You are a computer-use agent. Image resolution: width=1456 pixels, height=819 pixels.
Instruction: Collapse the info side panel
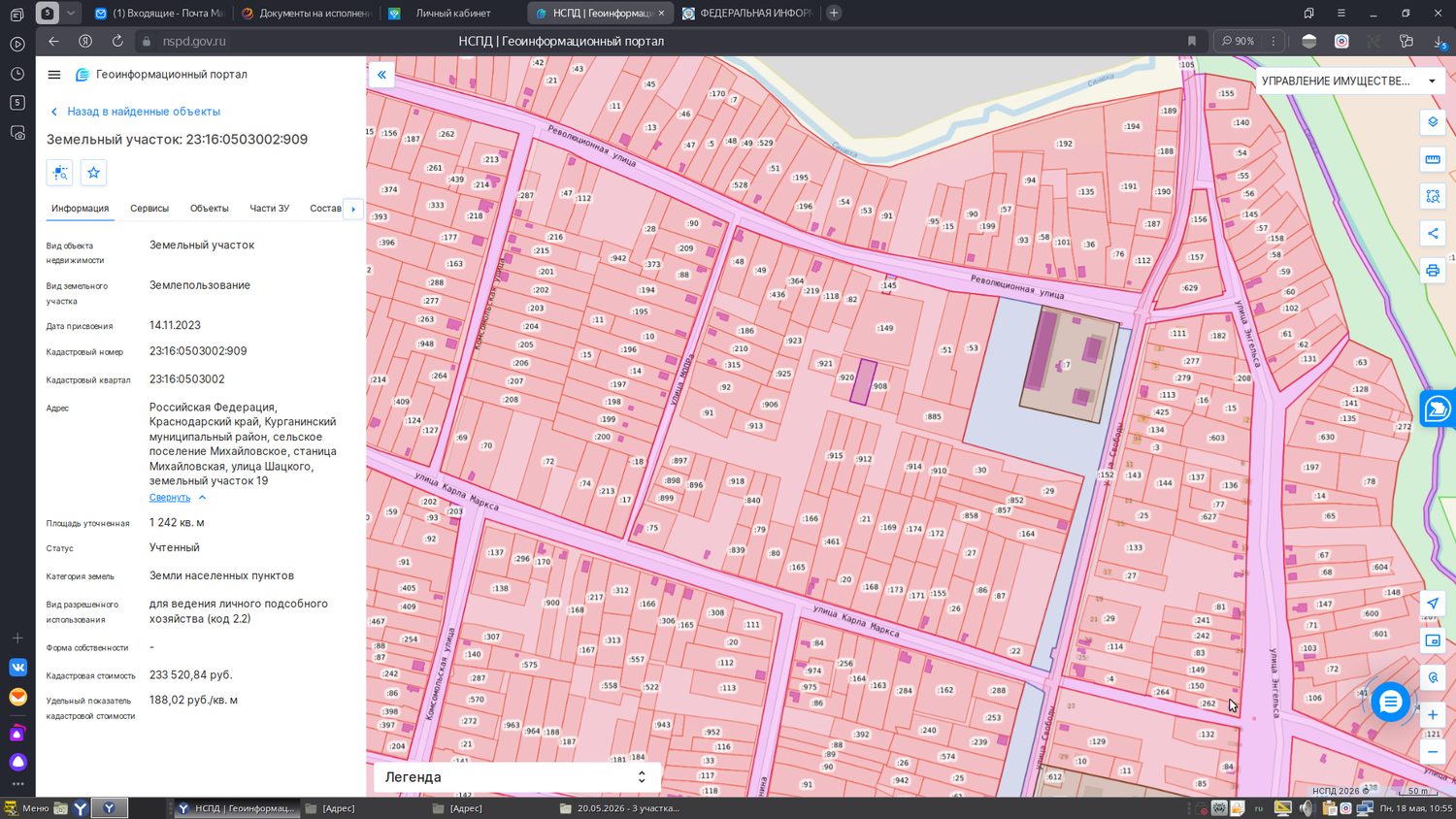coord(381,75)
